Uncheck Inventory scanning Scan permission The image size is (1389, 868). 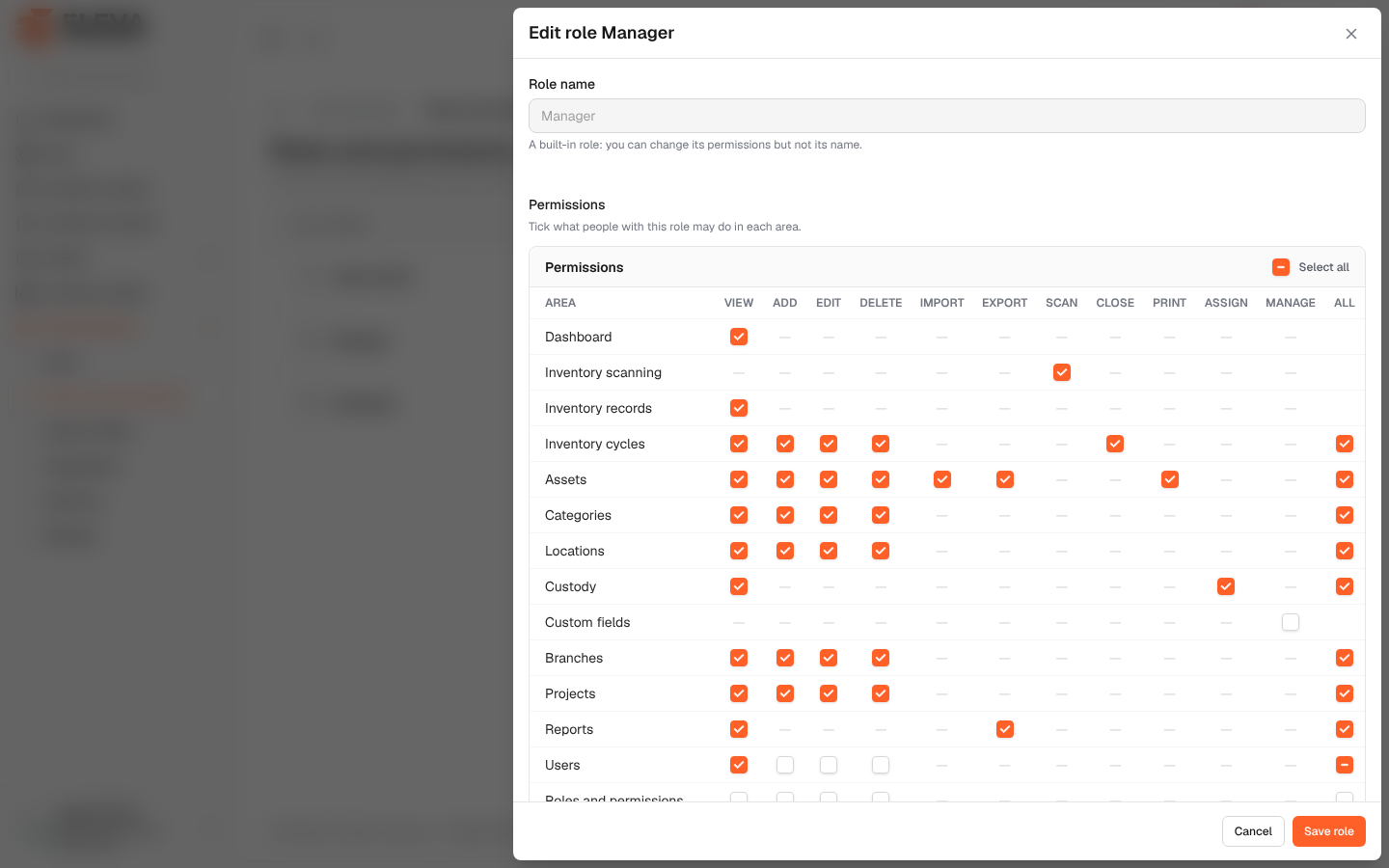tap(1062, 372)
